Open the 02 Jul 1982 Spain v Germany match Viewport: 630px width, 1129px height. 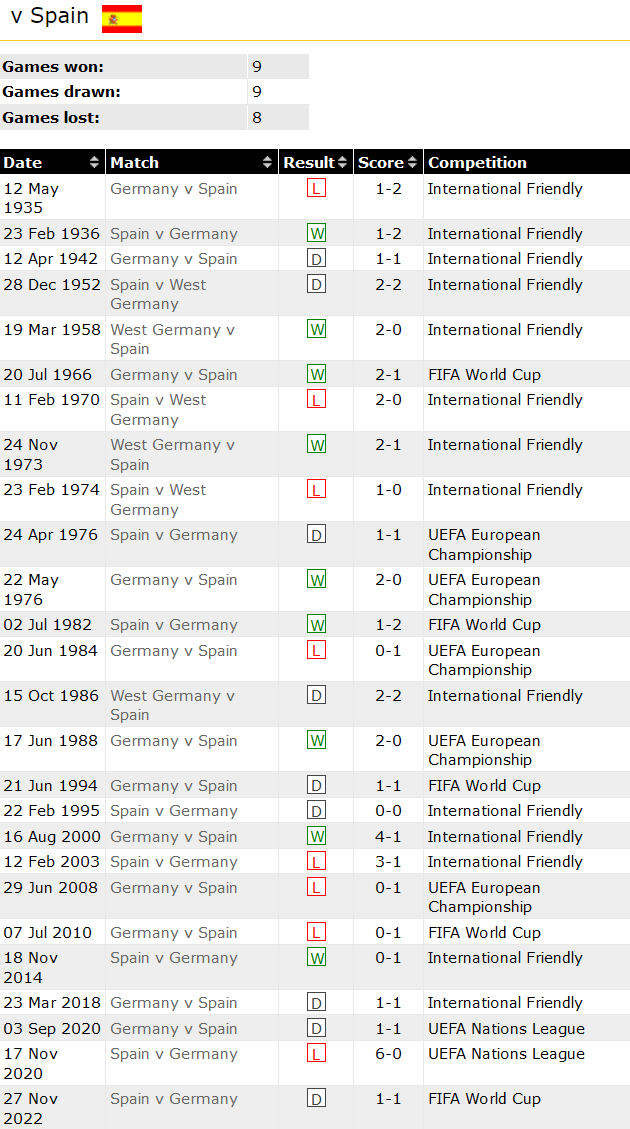tap(174, 625)
